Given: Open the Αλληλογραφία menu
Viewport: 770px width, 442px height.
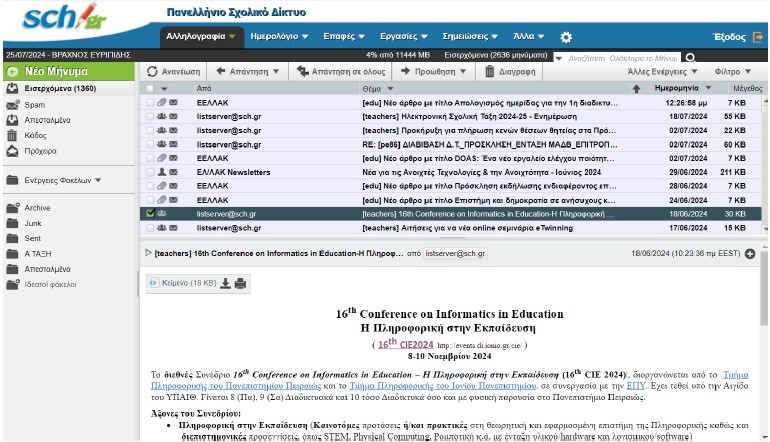Looking at the screenshot, I should click(x=201, y=36).
